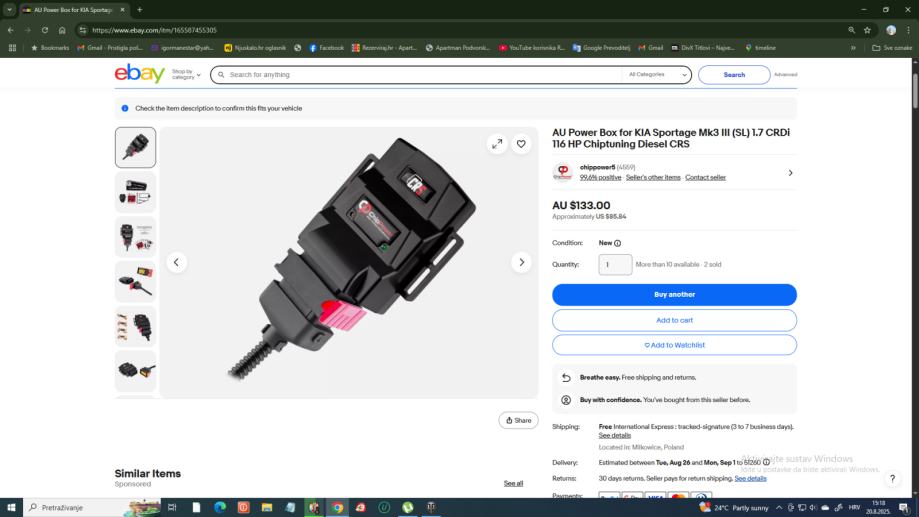Viewport: 919px width, 517px height.
Task: Open the Chrome profile avatar
Action: click(x=891, y=30)
